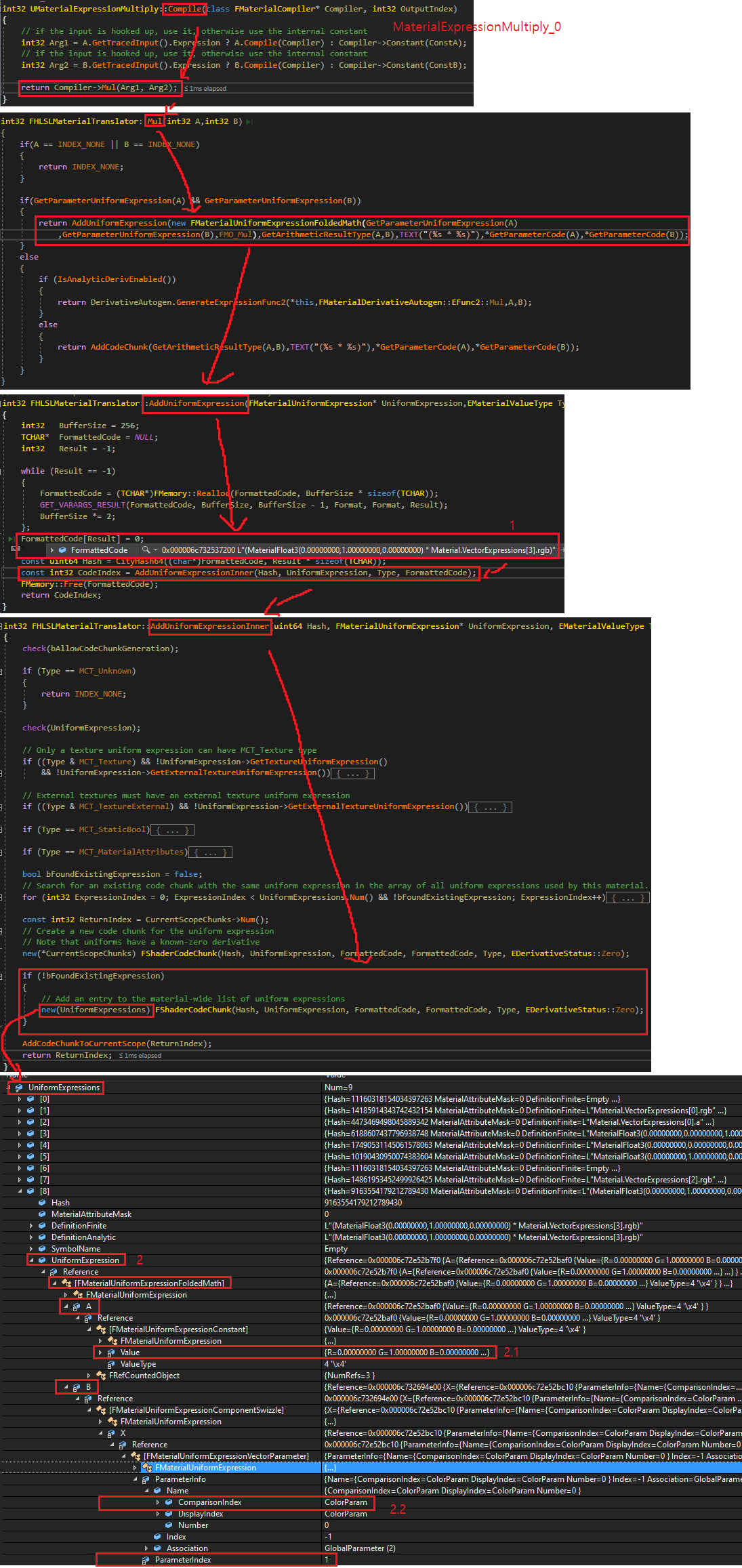Expand array element [0] in watch

(20, 1099)
